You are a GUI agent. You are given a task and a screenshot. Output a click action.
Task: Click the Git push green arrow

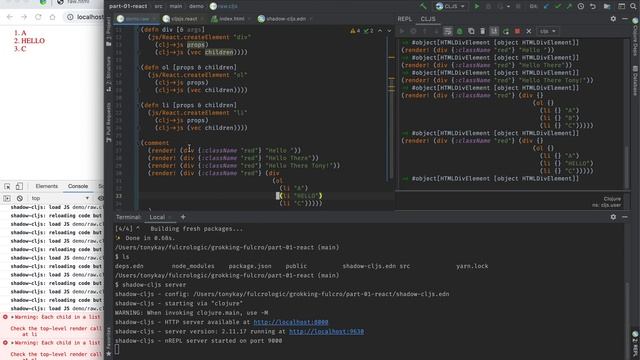[x=569, y=7]
